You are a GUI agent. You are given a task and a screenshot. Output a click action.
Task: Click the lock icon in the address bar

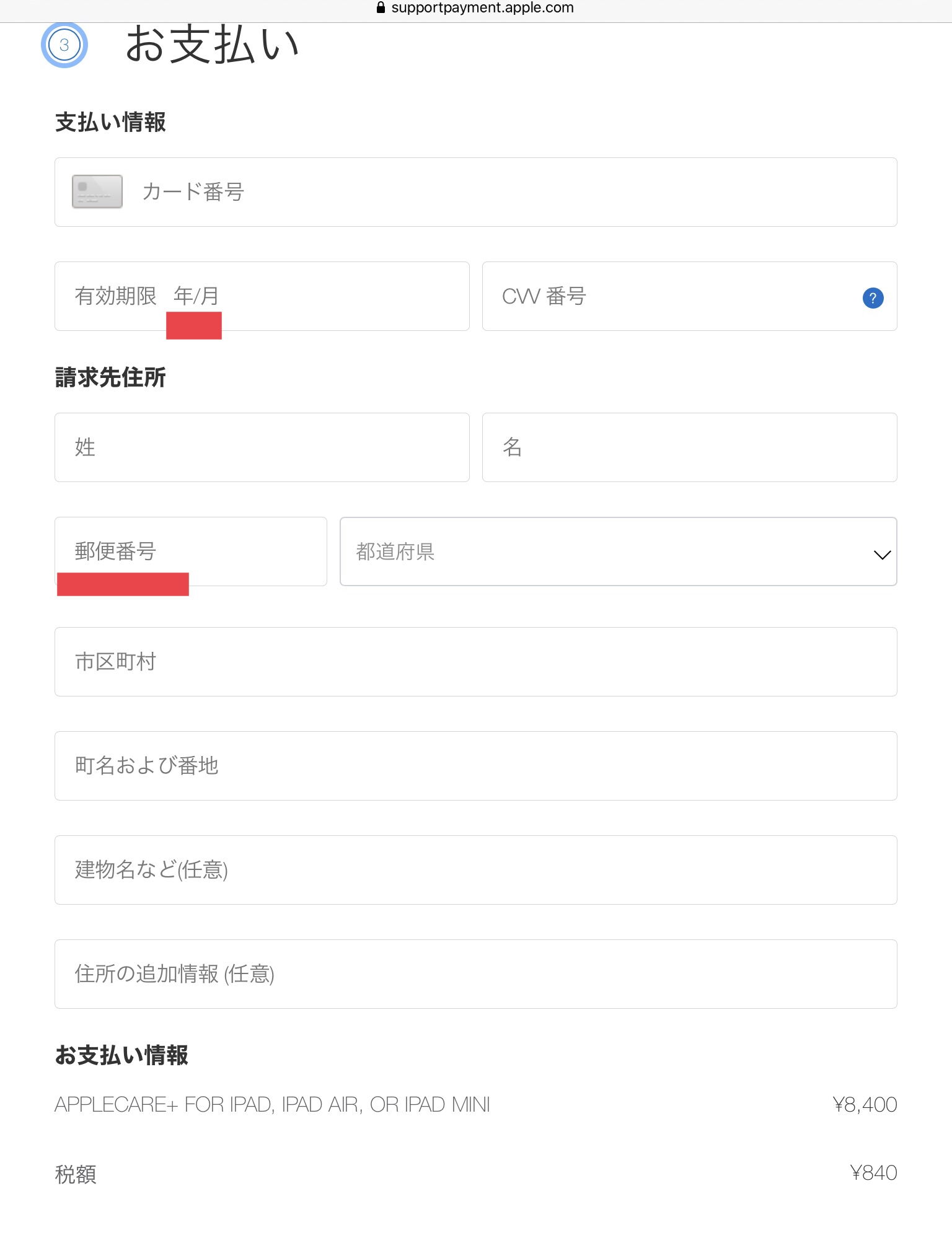381,7
